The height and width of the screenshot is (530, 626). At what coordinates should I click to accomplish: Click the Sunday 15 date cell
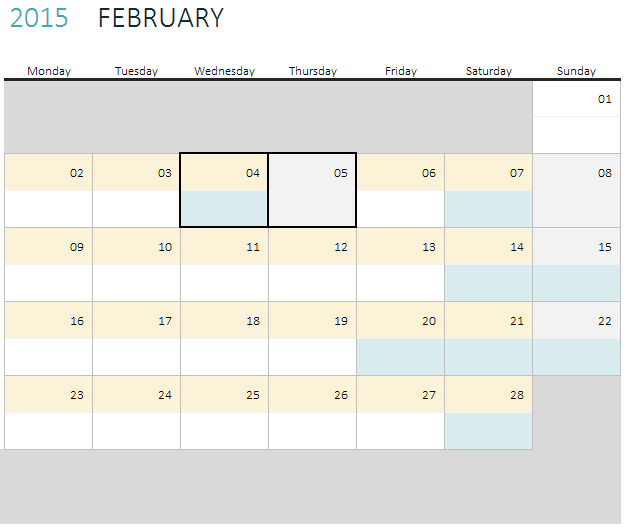tap(577, 247)
